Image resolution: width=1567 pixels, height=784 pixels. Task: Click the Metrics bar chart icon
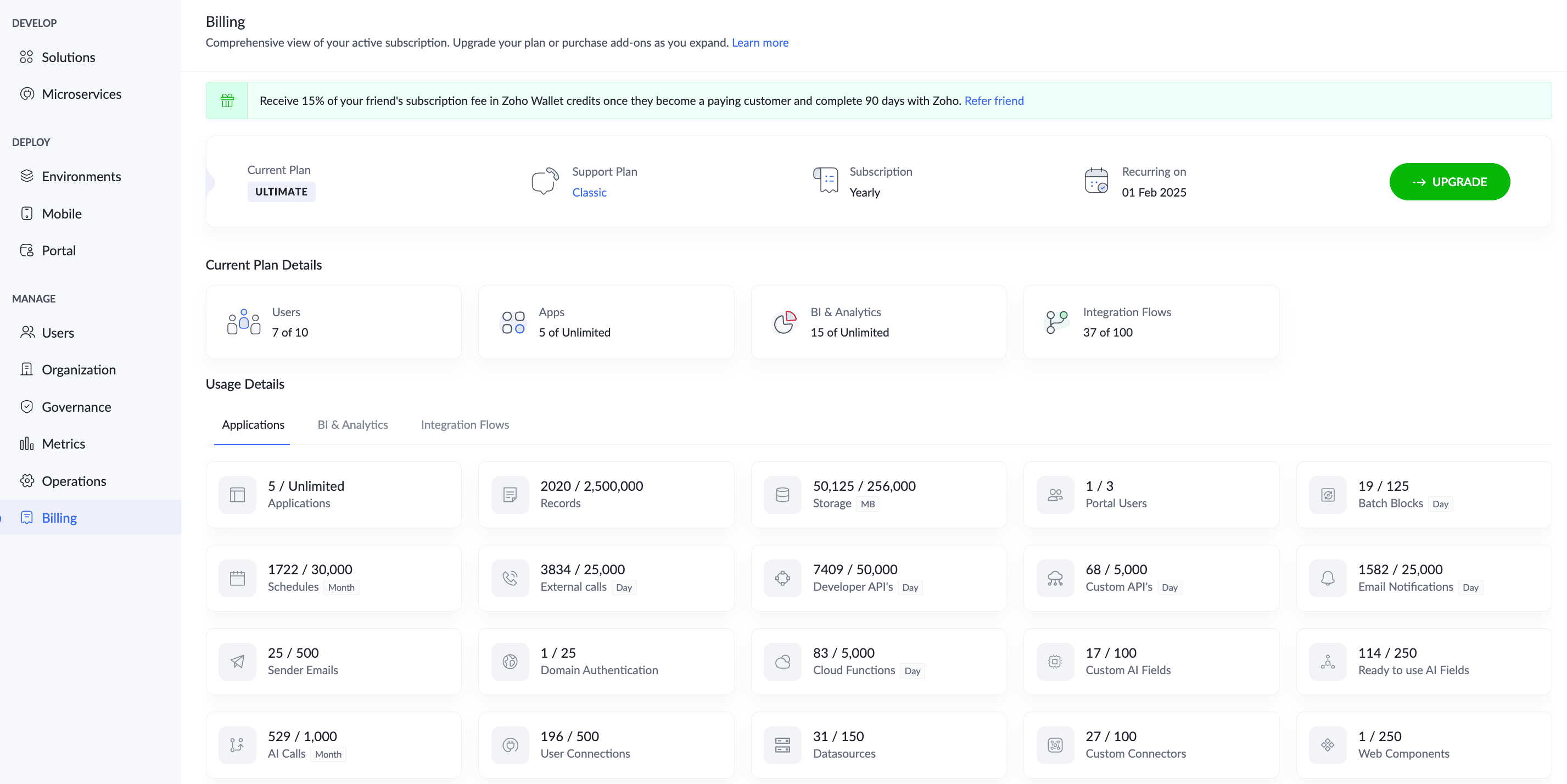click(26, 444)
